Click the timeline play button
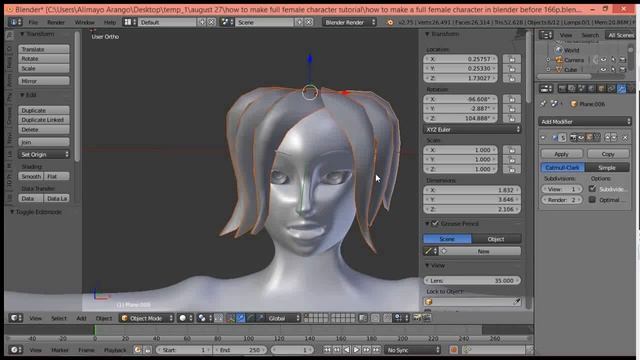This screenshot has width=640, height=360. click(356, 350)
